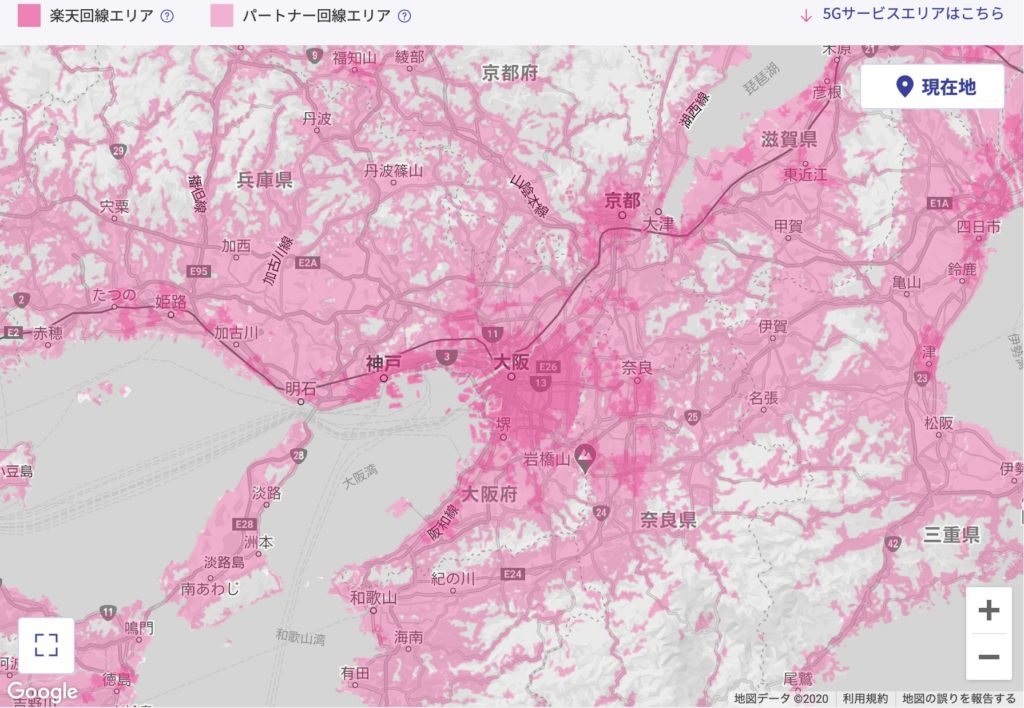Image resolution: width=1024 pixels, height=708 pixels.
Task: Click the E24 highway shield
Action: (x=513, y=573)
